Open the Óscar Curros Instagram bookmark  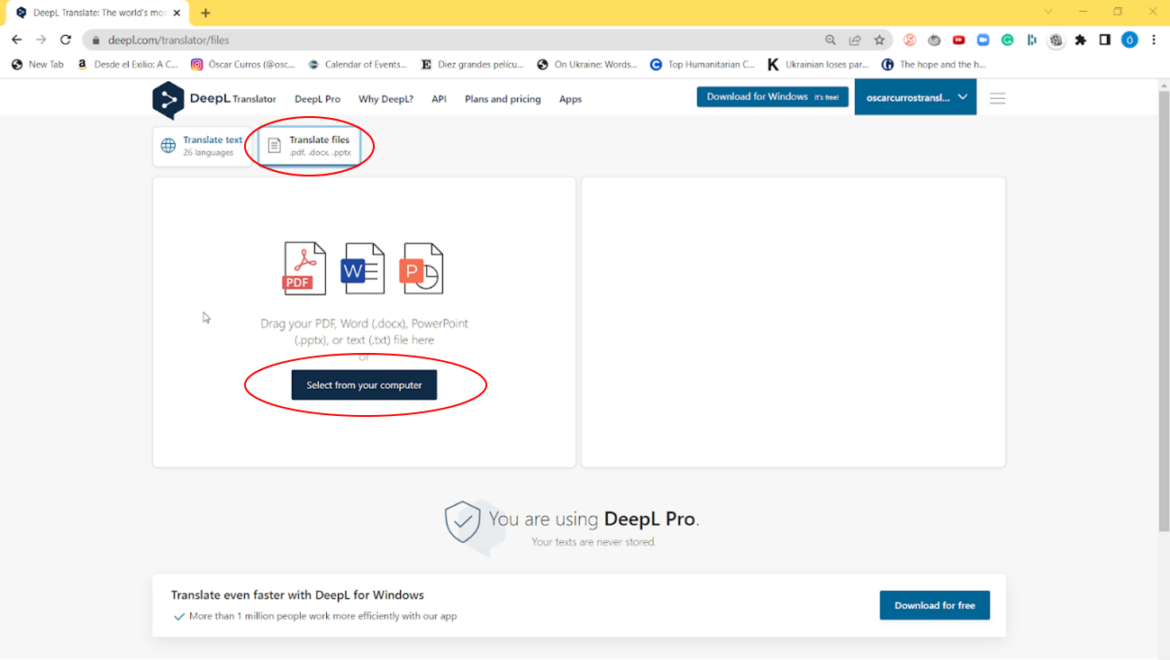coord(243,64)
